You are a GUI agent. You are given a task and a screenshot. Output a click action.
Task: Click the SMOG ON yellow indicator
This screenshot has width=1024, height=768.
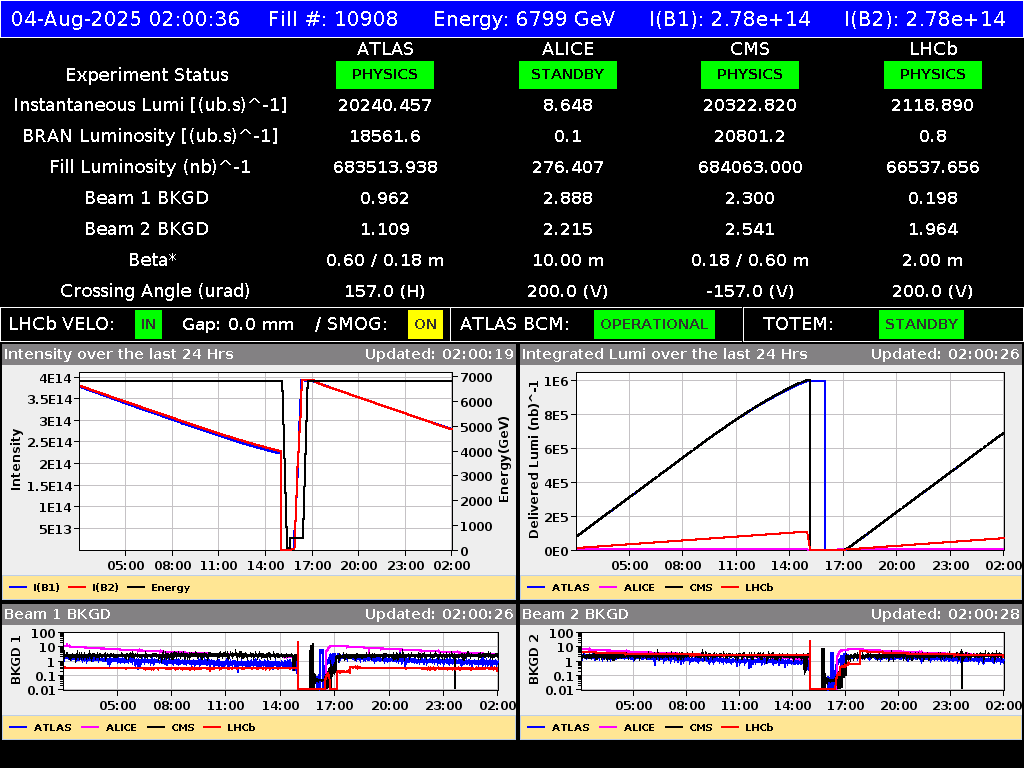point(425,324)
